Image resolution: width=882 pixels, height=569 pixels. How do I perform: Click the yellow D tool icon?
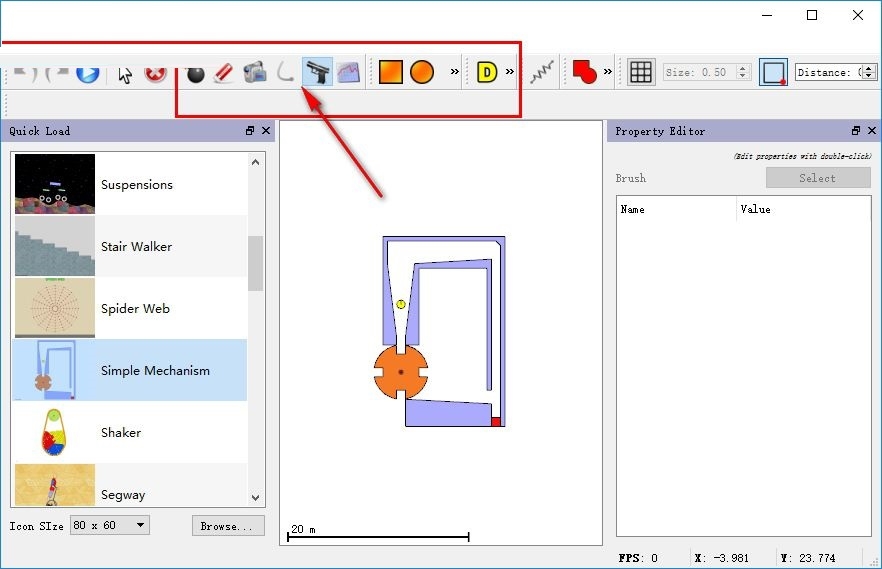tap(487, 72)
